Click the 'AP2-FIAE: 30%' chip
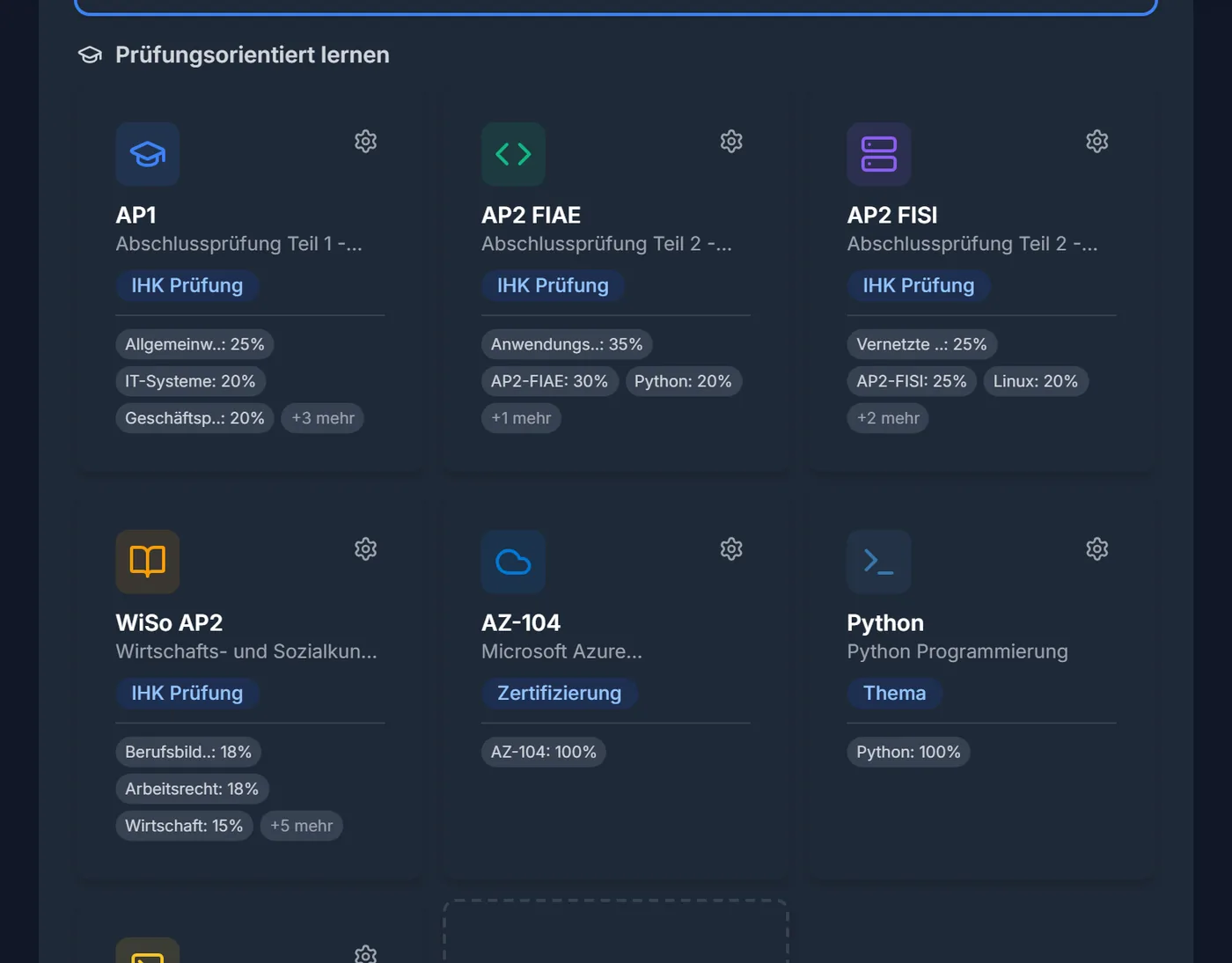The image size is (1232, 963). point(549,381)
